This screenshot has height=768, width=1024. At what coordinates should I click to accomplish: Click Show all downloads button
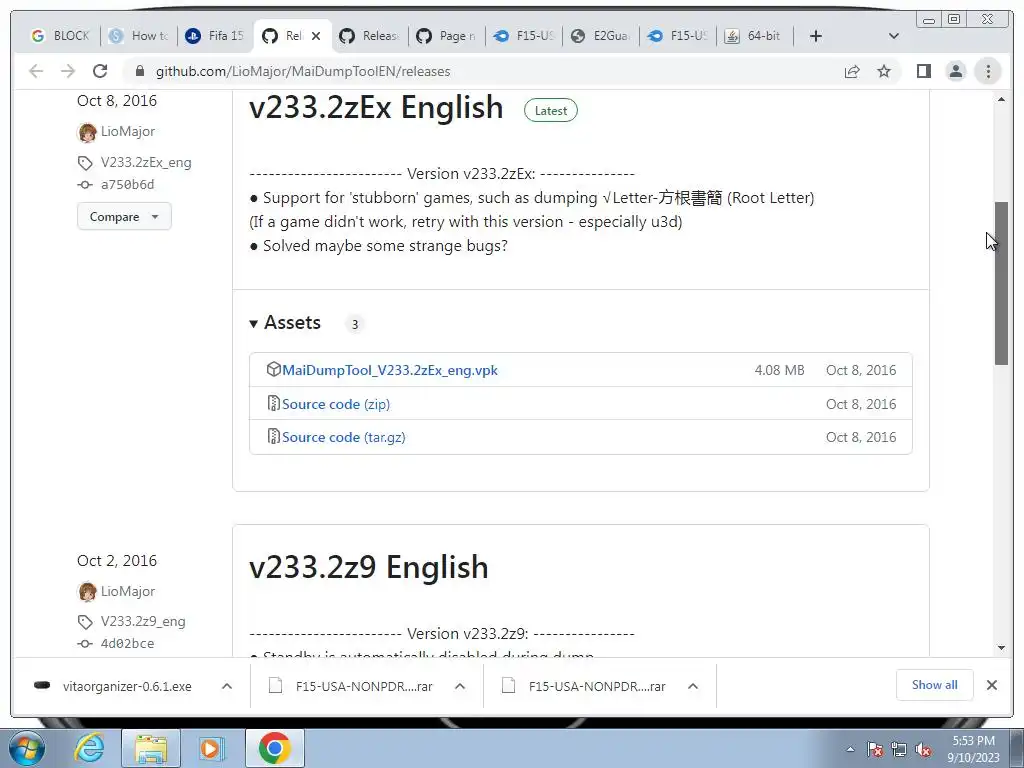935,685
